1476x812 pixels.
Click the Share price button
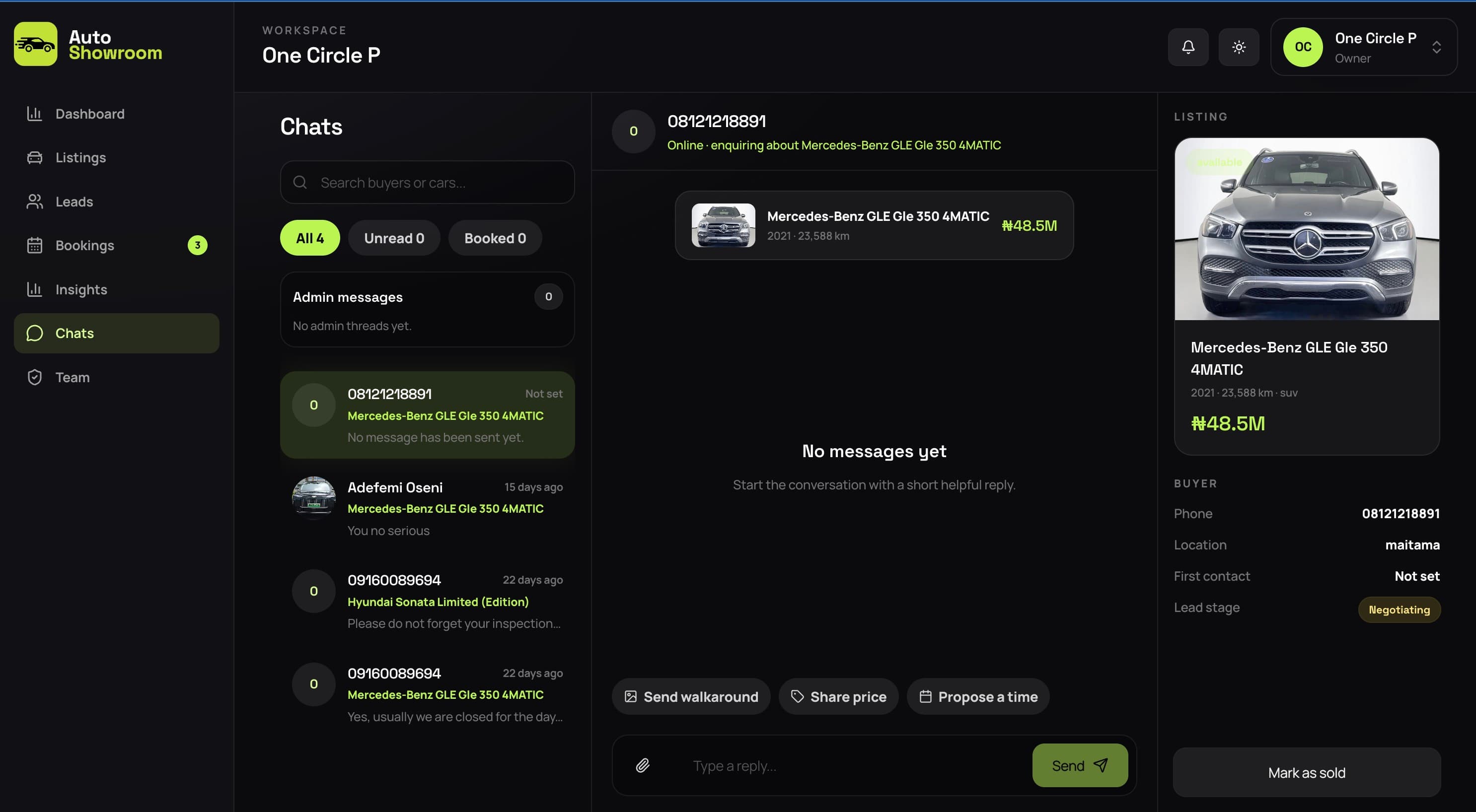pyautogui.click(x=838, y=696)
